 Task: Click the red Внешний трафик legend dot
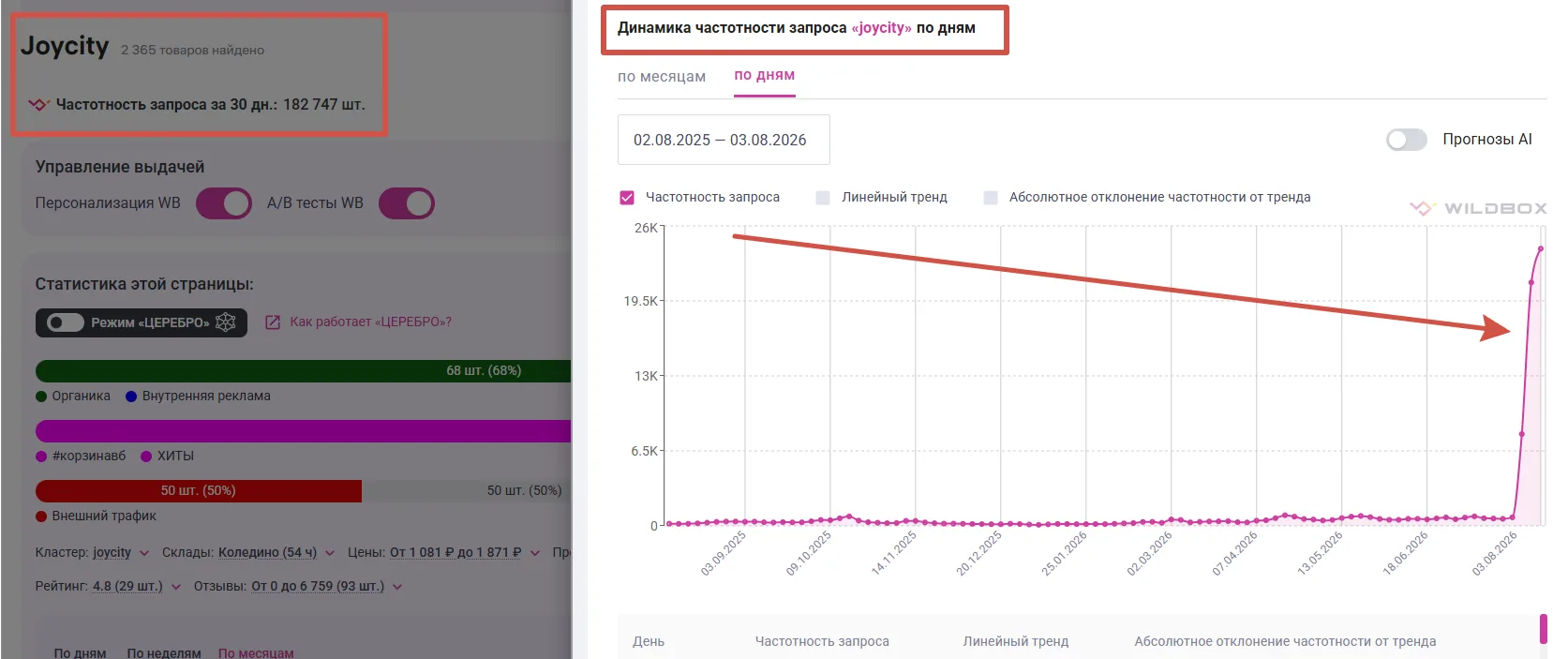click(x=41, y=517)
